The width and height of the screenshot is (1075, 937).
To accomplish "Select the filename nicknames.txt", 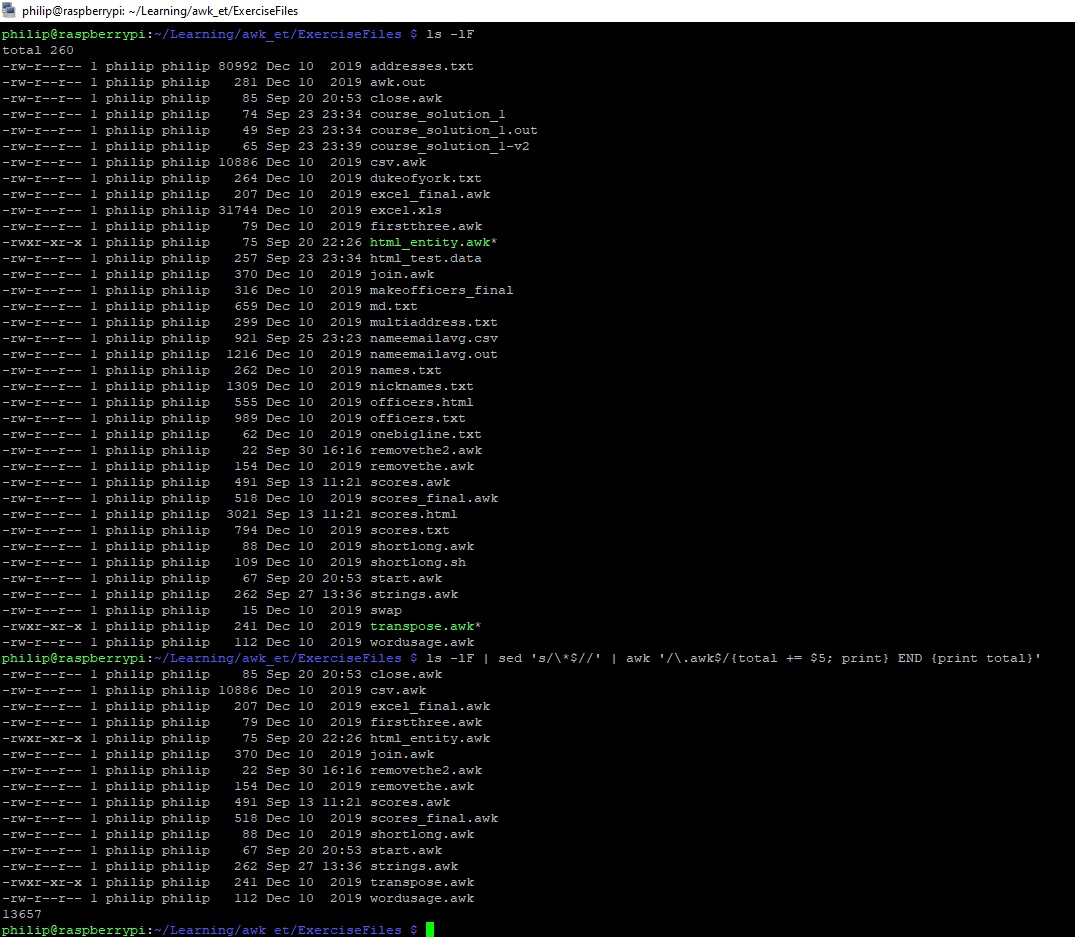I will click(x=422, y=386).
